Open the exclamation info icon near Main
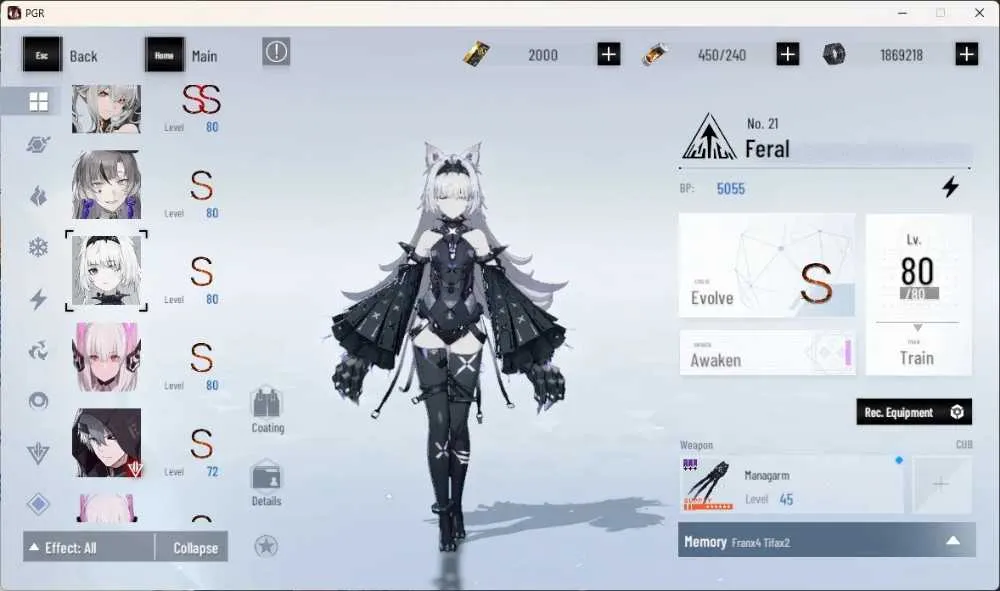Viewport: 1000px width, 591px height. pos(276,52)
